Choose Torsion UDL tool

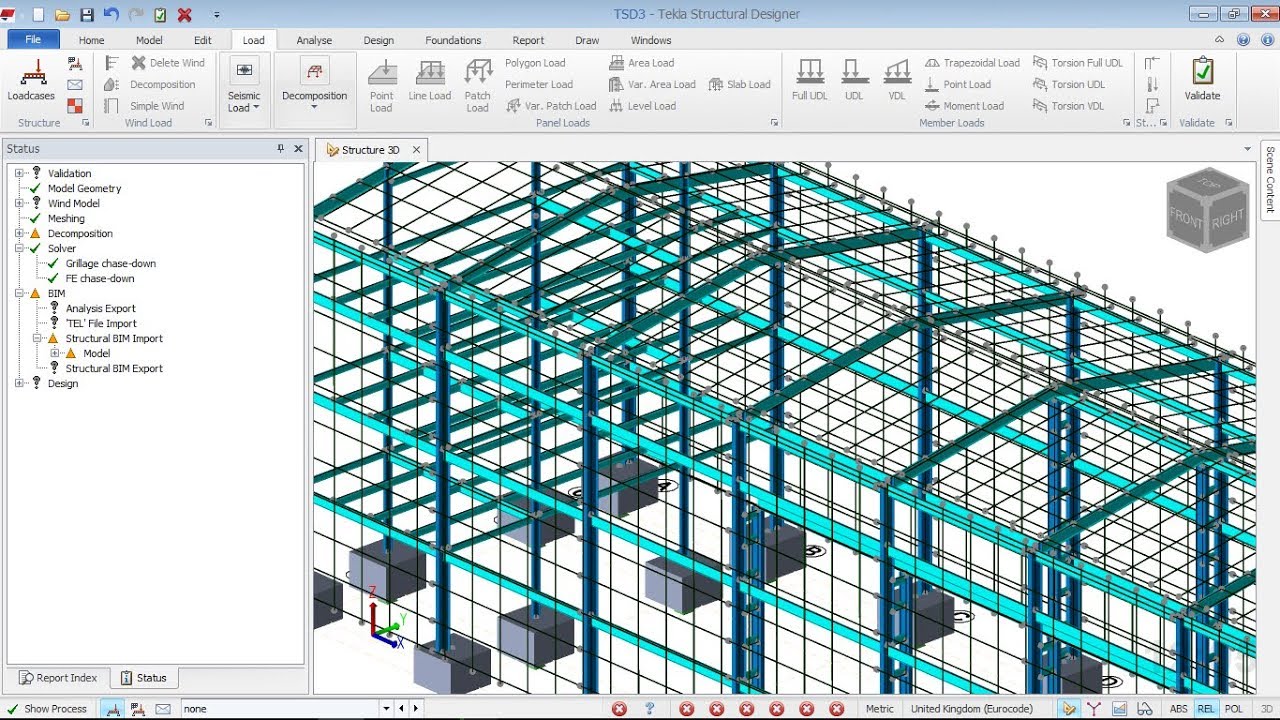(1068, 84)
